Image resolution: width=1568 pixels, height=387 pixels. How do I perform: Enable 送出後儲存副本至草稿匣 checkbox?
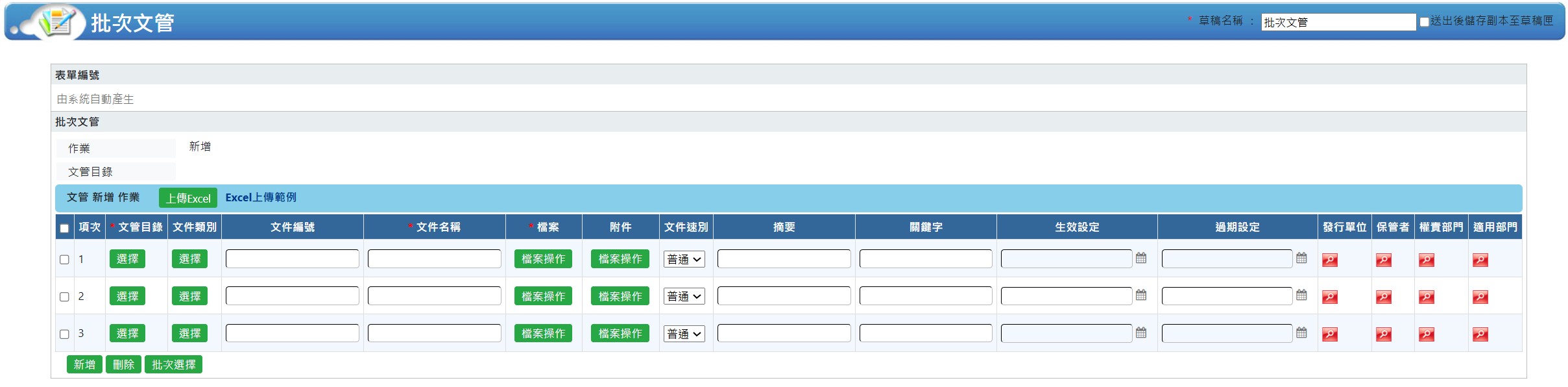pyautogui.click(x=1425, y=22)
